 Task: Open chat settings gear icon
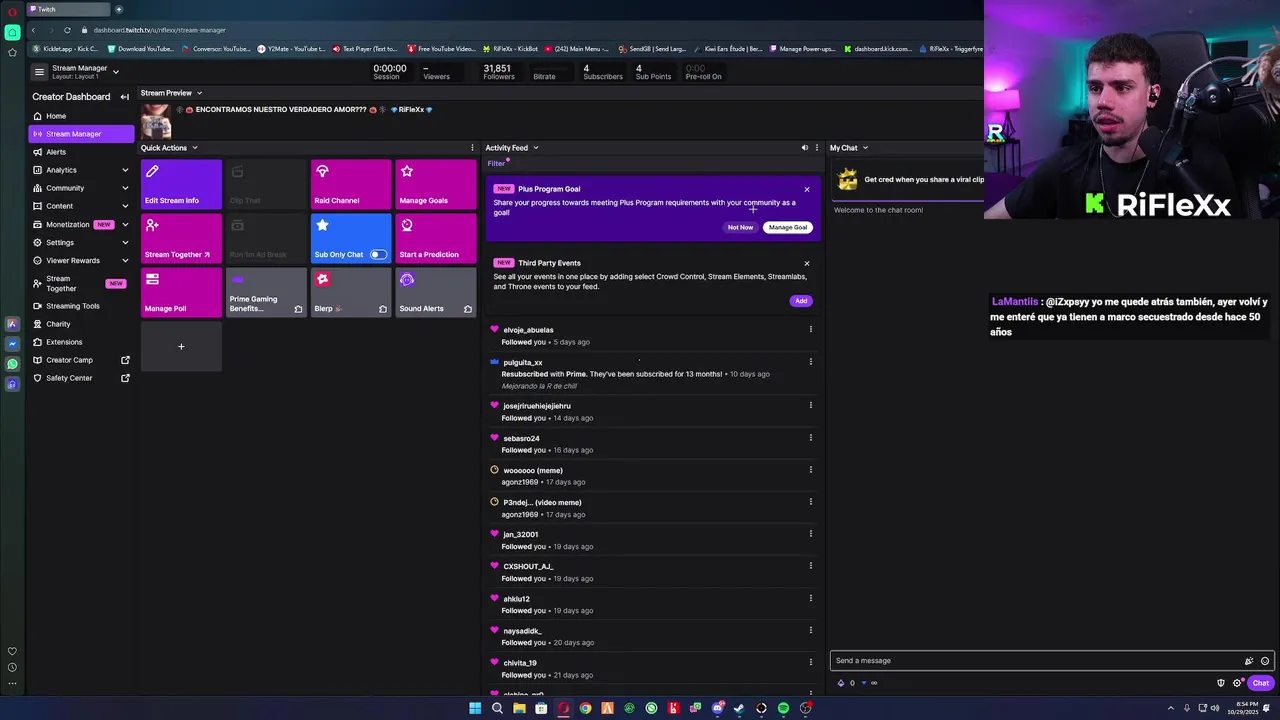(x=1237, y=683)
